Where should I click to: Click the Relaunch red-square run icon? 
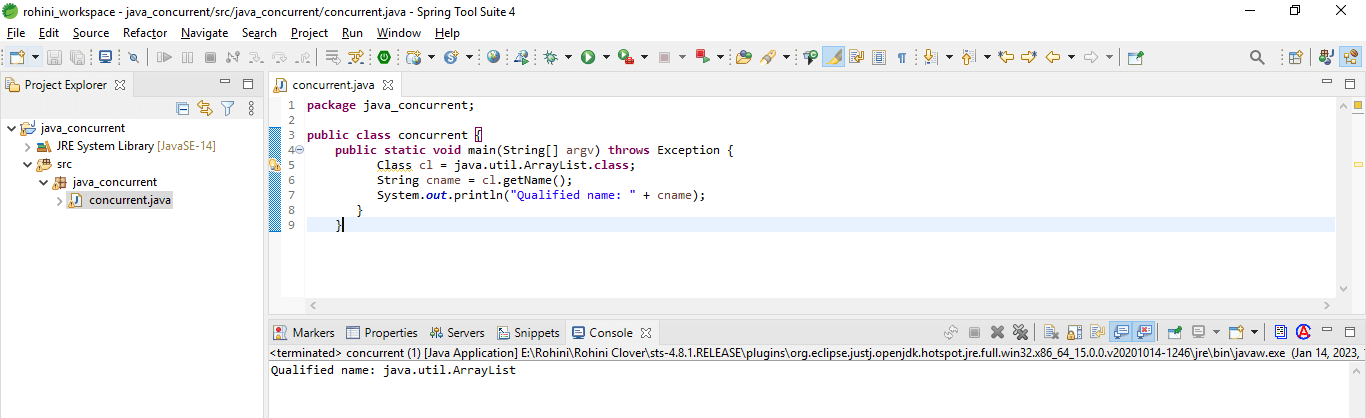[702, 57]
